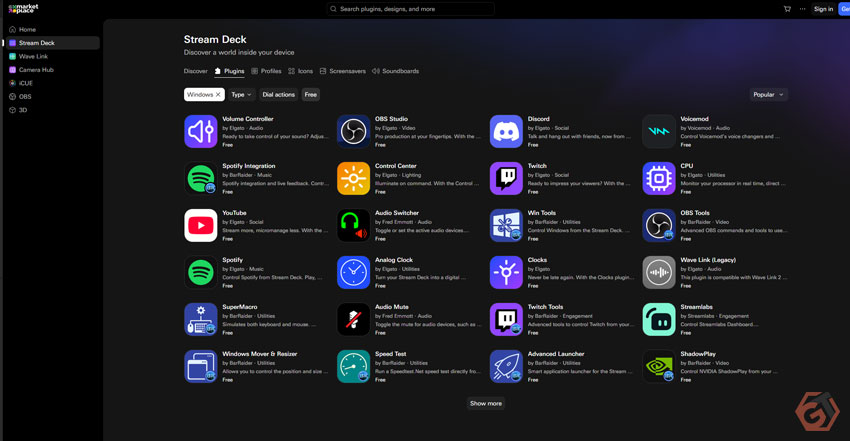Open the Voicemod plugin icon
Viewport: 850px width, 441px height.
tap(659, 131)
